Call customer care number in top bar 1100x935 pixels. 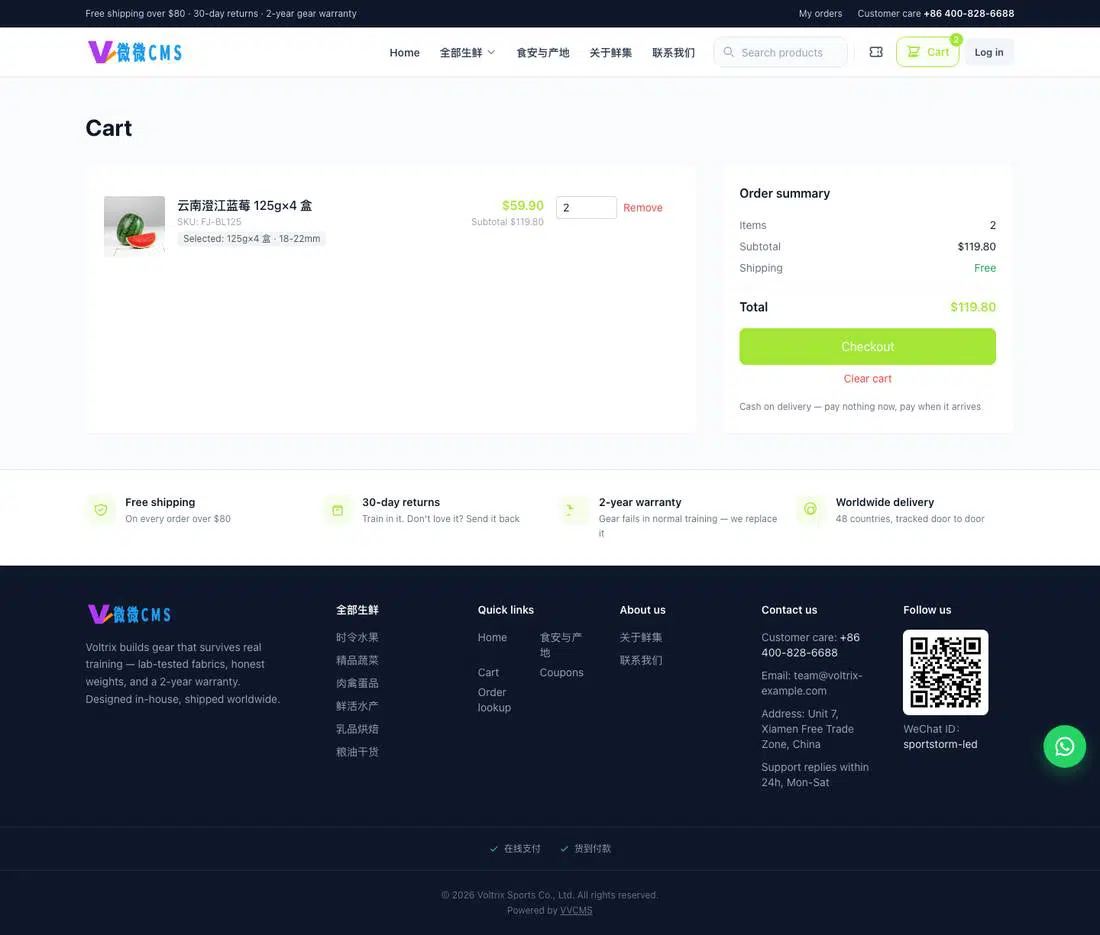pos(969,13)
